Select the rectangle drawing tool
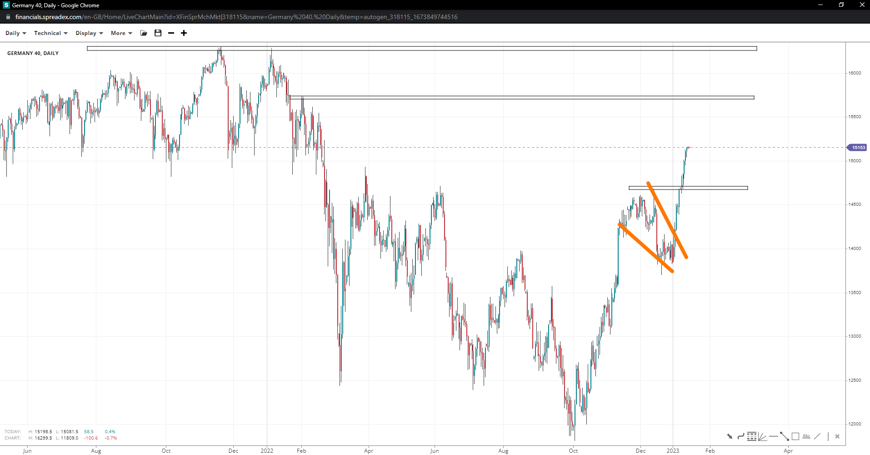The image size is (870, 455). 795,437
